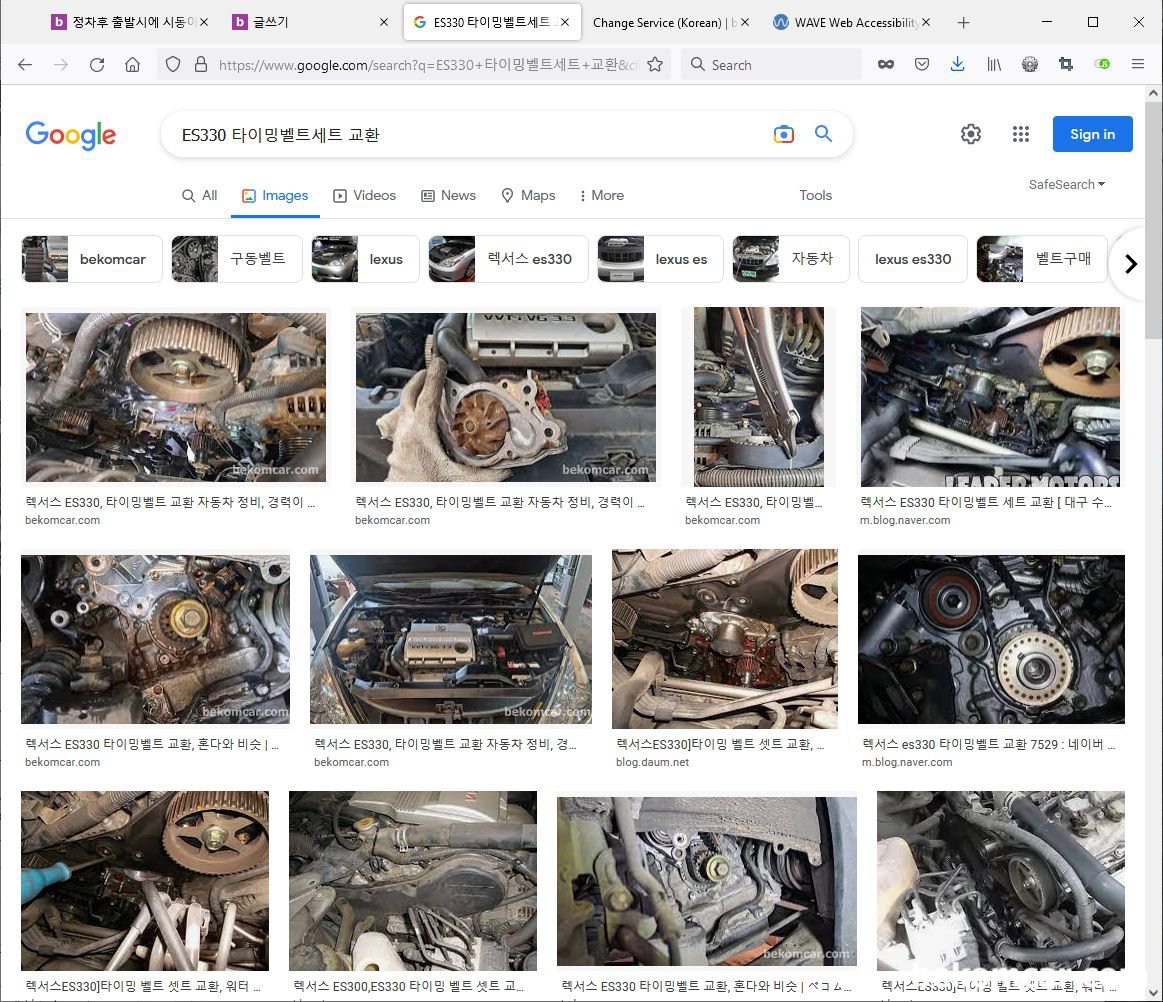Viewport: 1163px width, 1002px height.
Task: Filter images by bekomcar chip
Action: click(x=92, y=259)
